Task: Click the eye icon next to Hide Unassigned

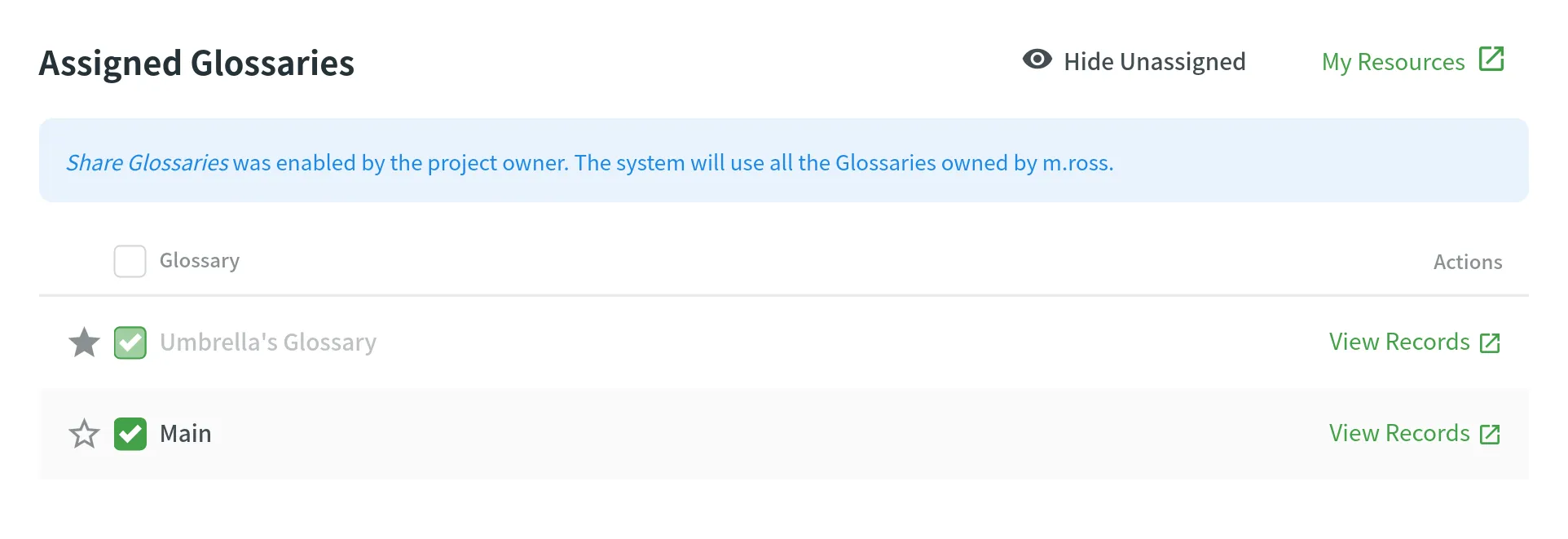Action: coord(1036,60)
